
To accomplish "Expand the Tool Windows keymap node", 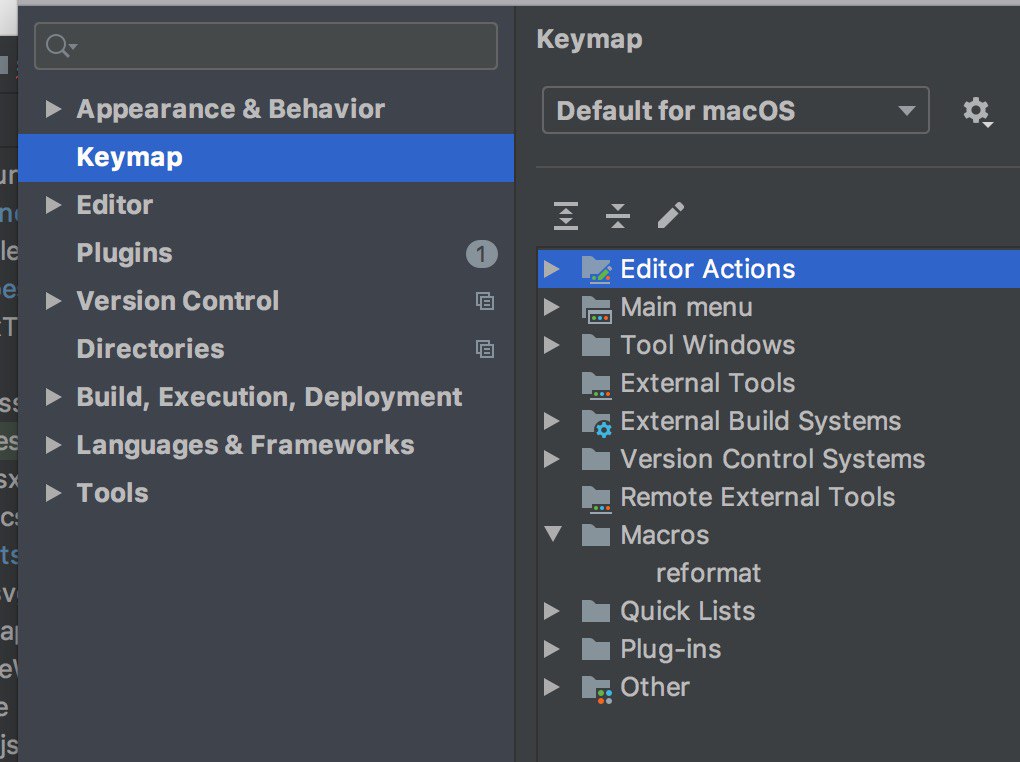I will pos(552,345).
